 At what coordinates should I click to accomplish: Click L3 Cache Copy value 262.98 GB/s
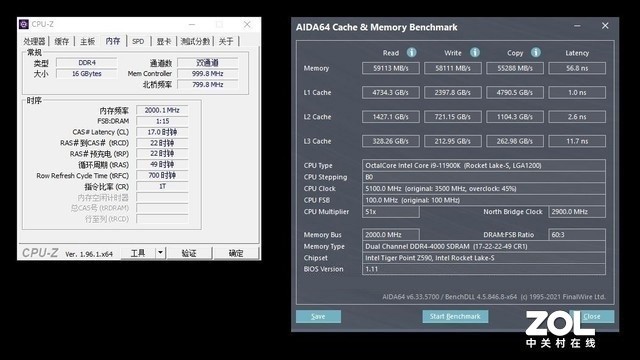tap(515, 141)
